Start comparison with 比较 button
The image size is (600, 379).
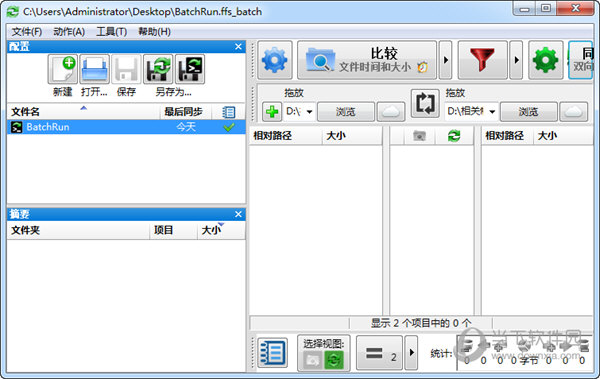pos(367,60)
